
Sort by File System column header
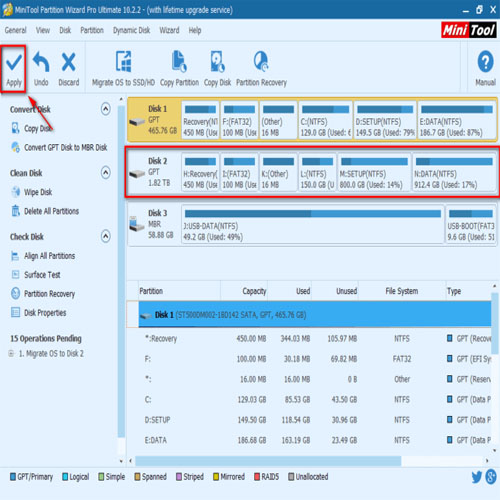coord(402,291)
